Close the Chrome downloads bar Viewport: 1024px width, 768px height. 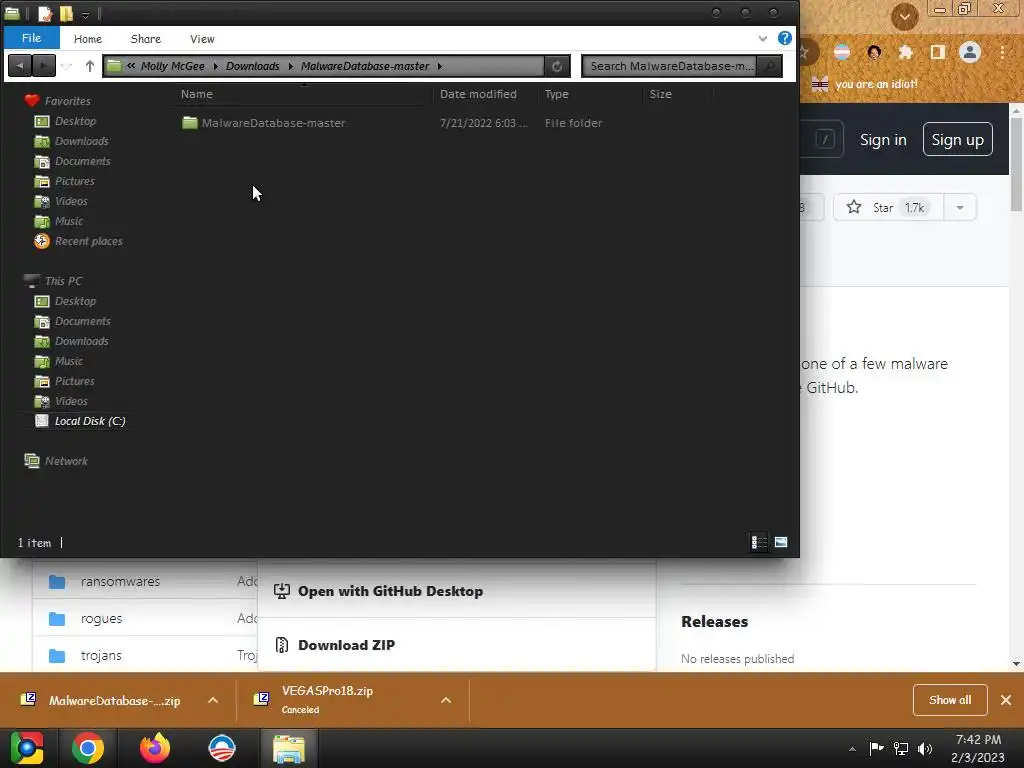coord(1006,700)
